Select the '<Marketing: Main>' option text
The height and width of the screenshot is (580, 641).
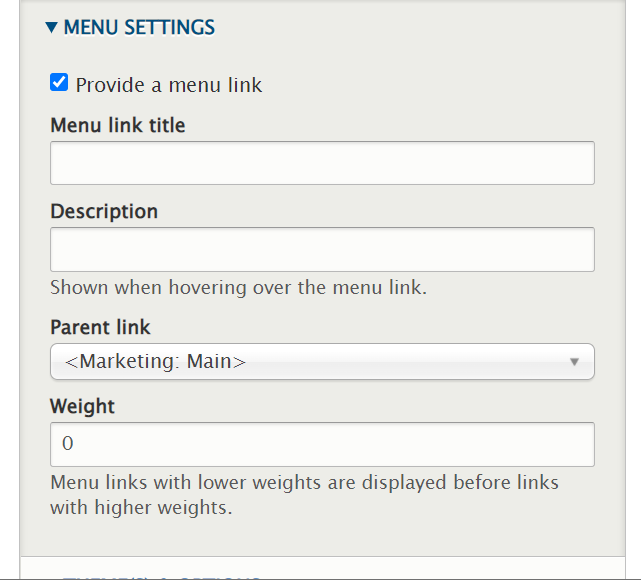pos(155,361)
